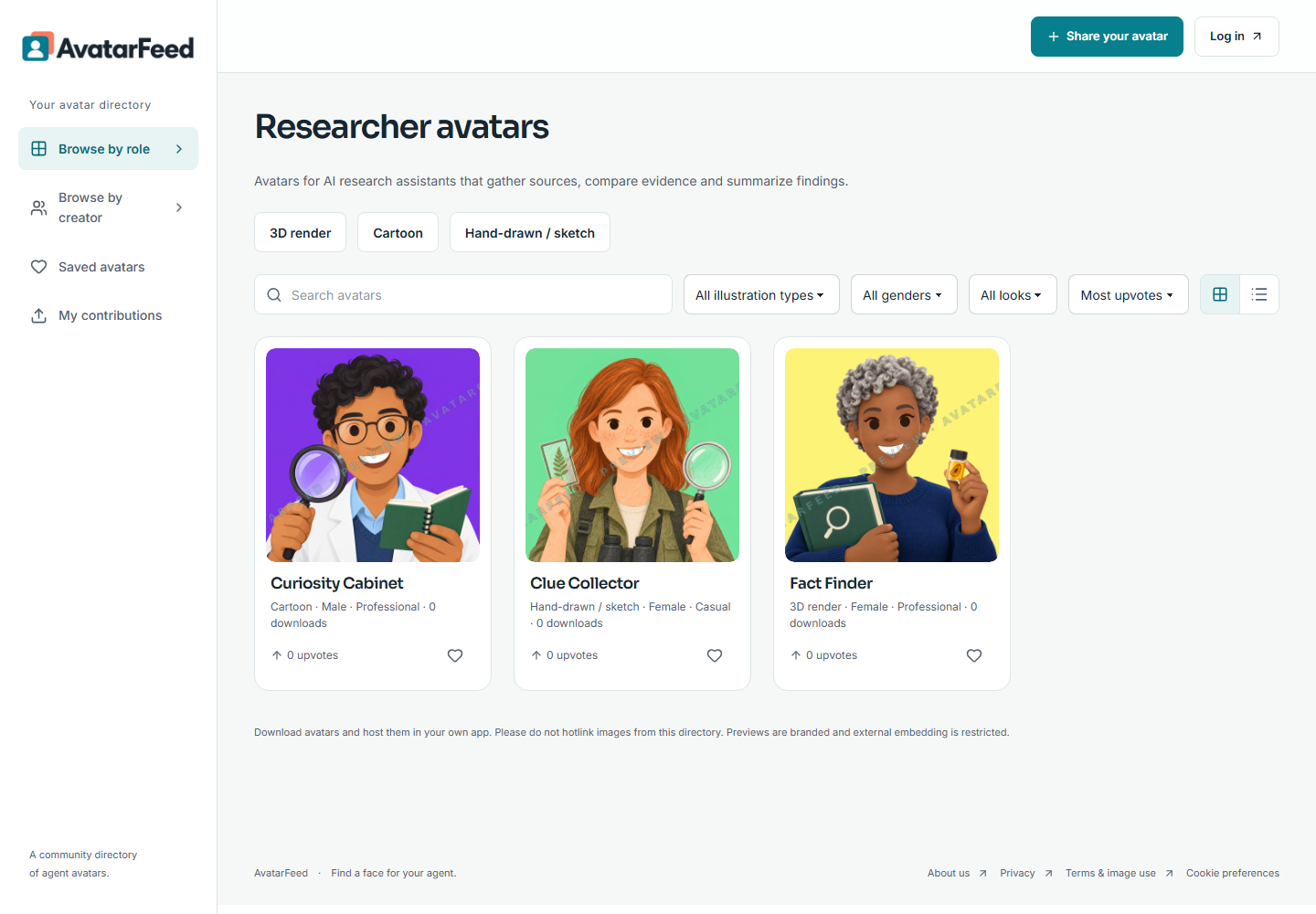
Task: Click the AvatarFeed logo
Action: pos(108,47)
